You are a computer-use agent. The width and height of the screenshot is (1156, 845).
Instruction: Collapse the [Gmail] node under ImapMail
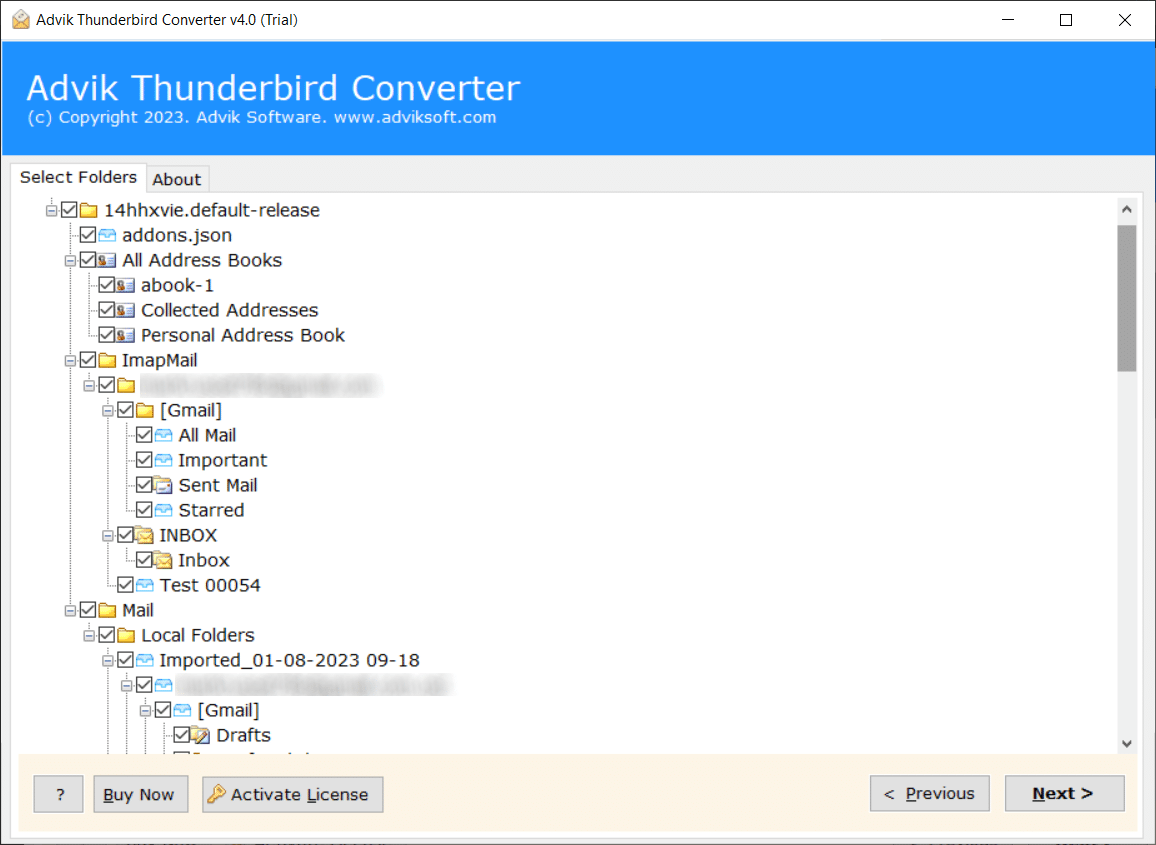[x=108, y=411]
